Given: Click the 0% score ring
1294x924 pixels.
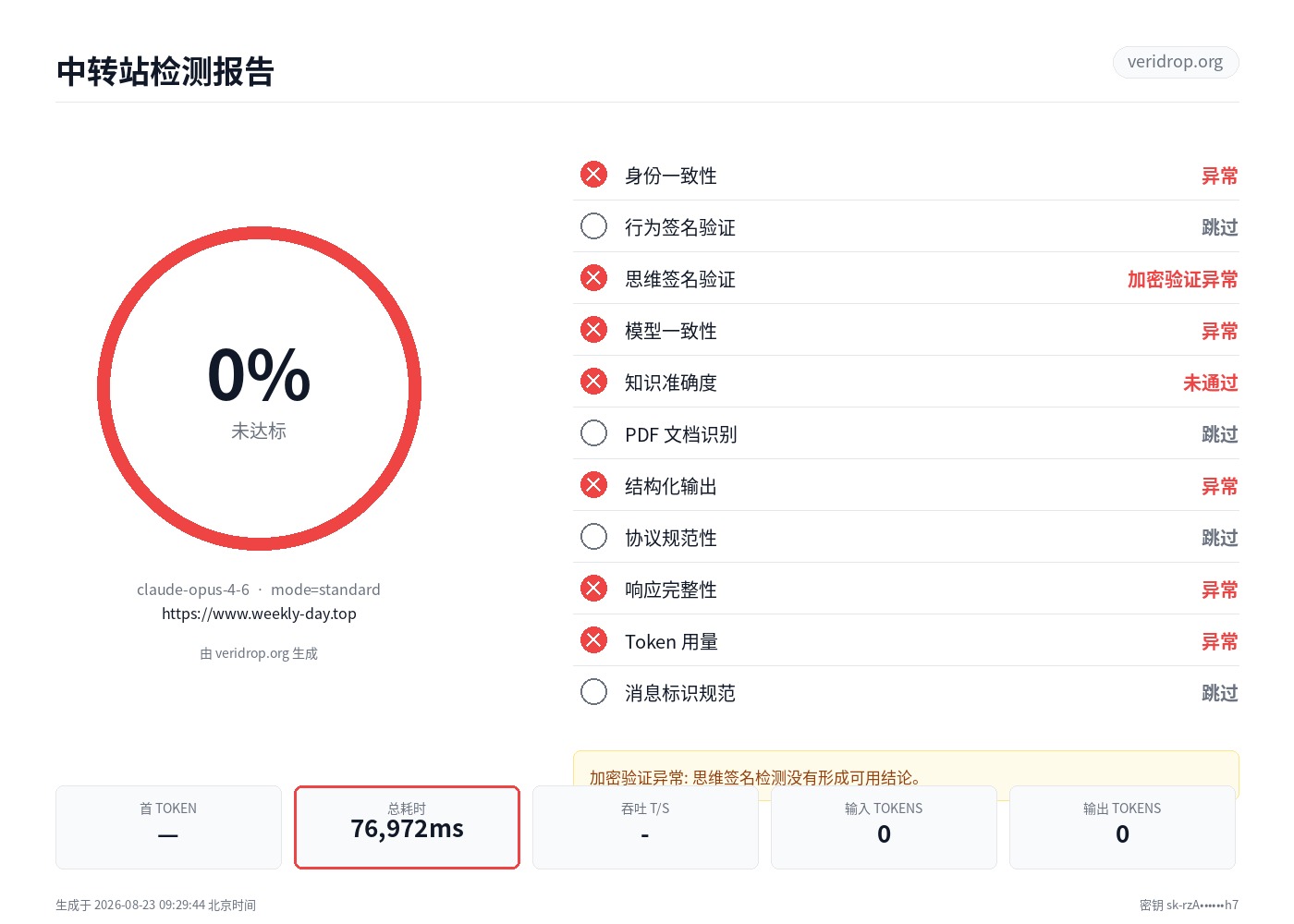Looking at the screenshot, I should coord(259,389).
